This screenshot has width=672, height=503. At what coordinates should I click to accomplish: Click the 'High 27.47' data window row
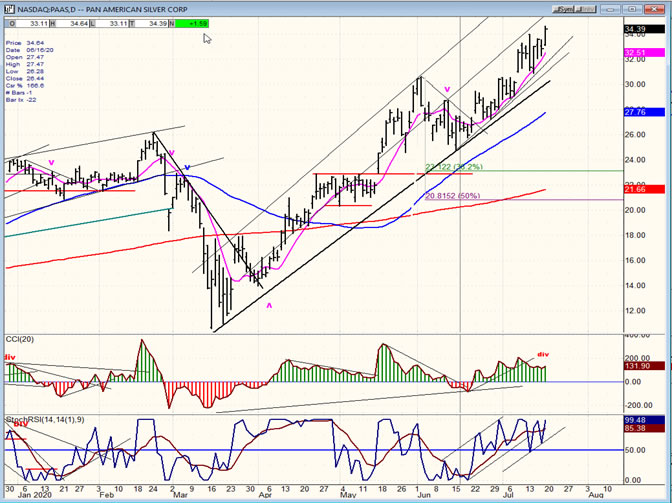[25, 64]
